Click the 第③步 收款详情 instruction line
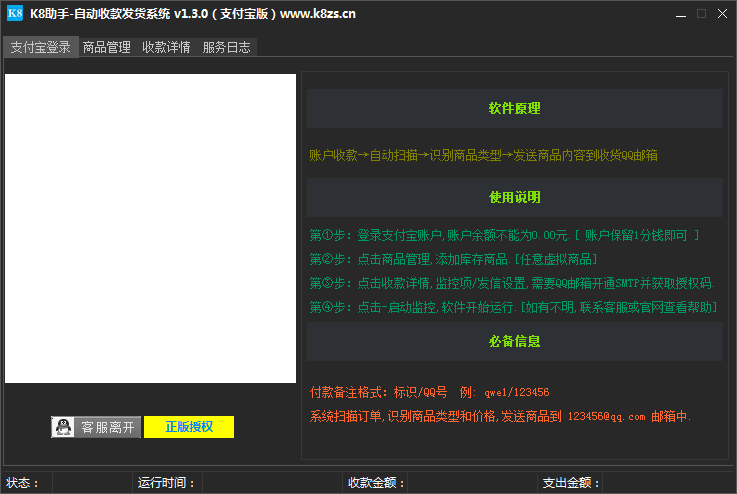 [x=512, y=283]
